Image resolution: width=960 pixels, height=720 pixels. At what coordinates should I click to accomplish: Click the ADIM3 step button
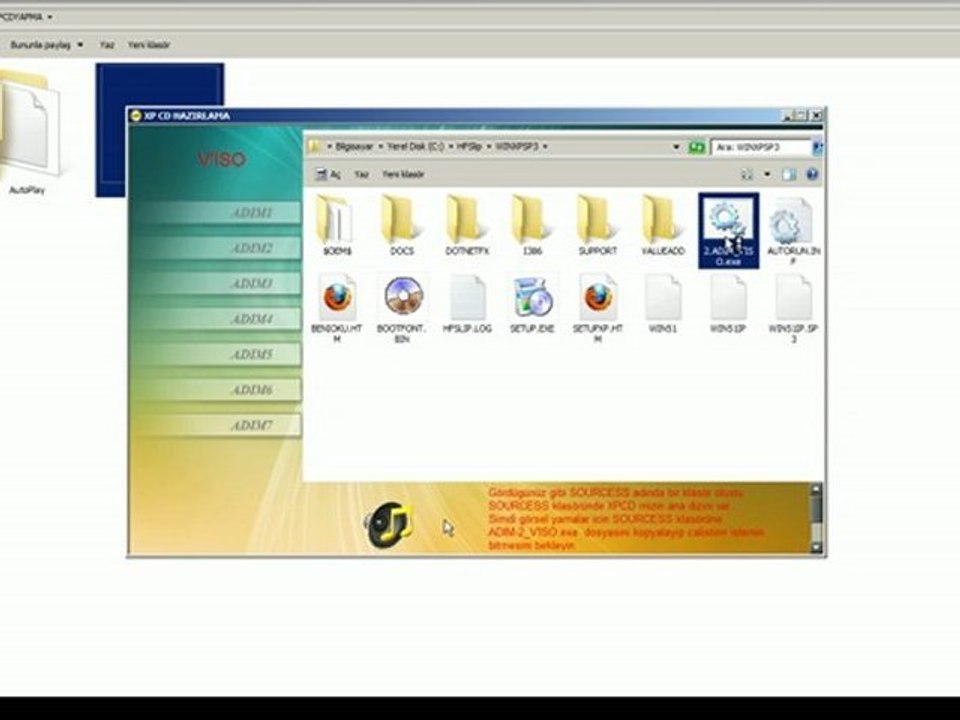pyautogui.click(x=219, y=284)
